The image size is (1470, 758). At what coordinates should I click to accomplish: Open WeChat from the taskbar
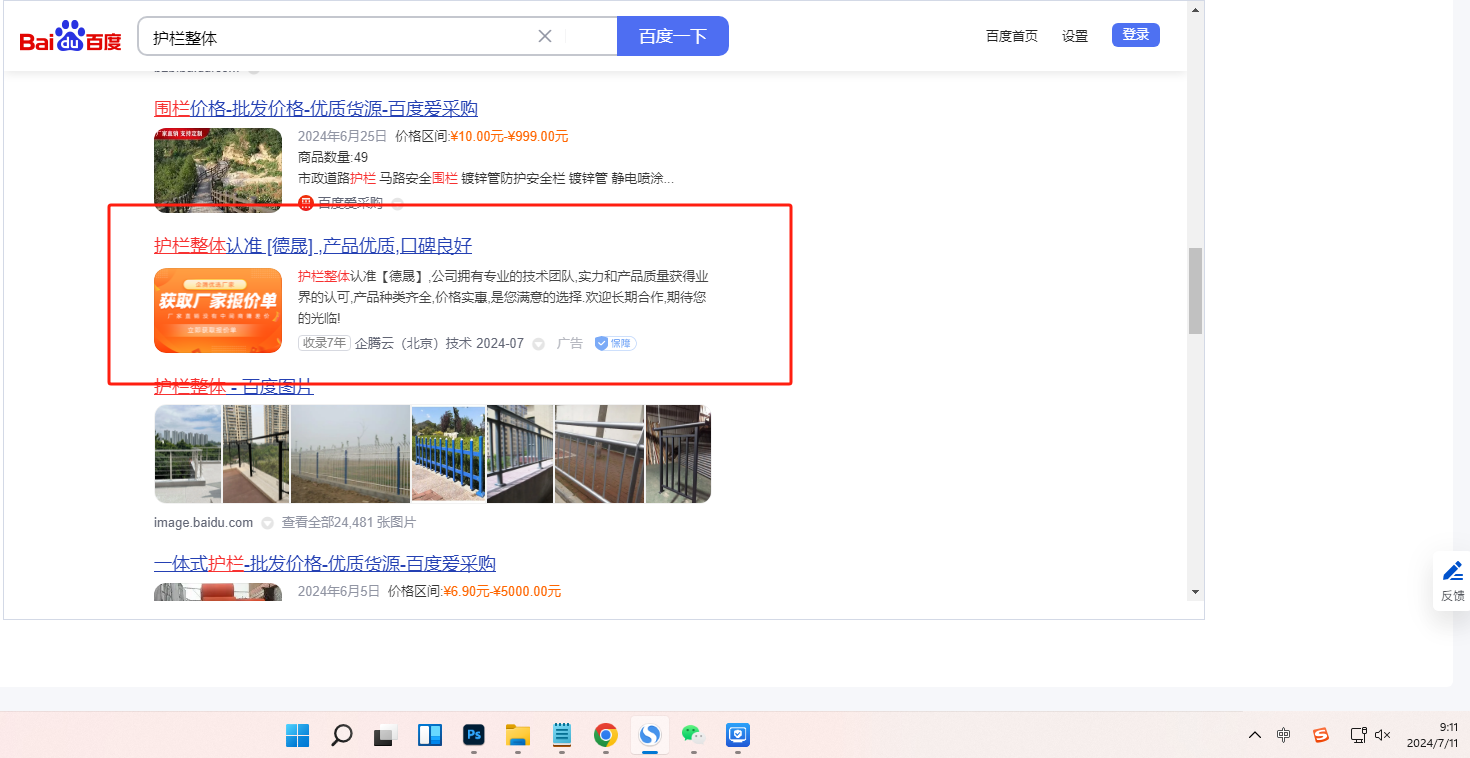click(x=692, y=736)
